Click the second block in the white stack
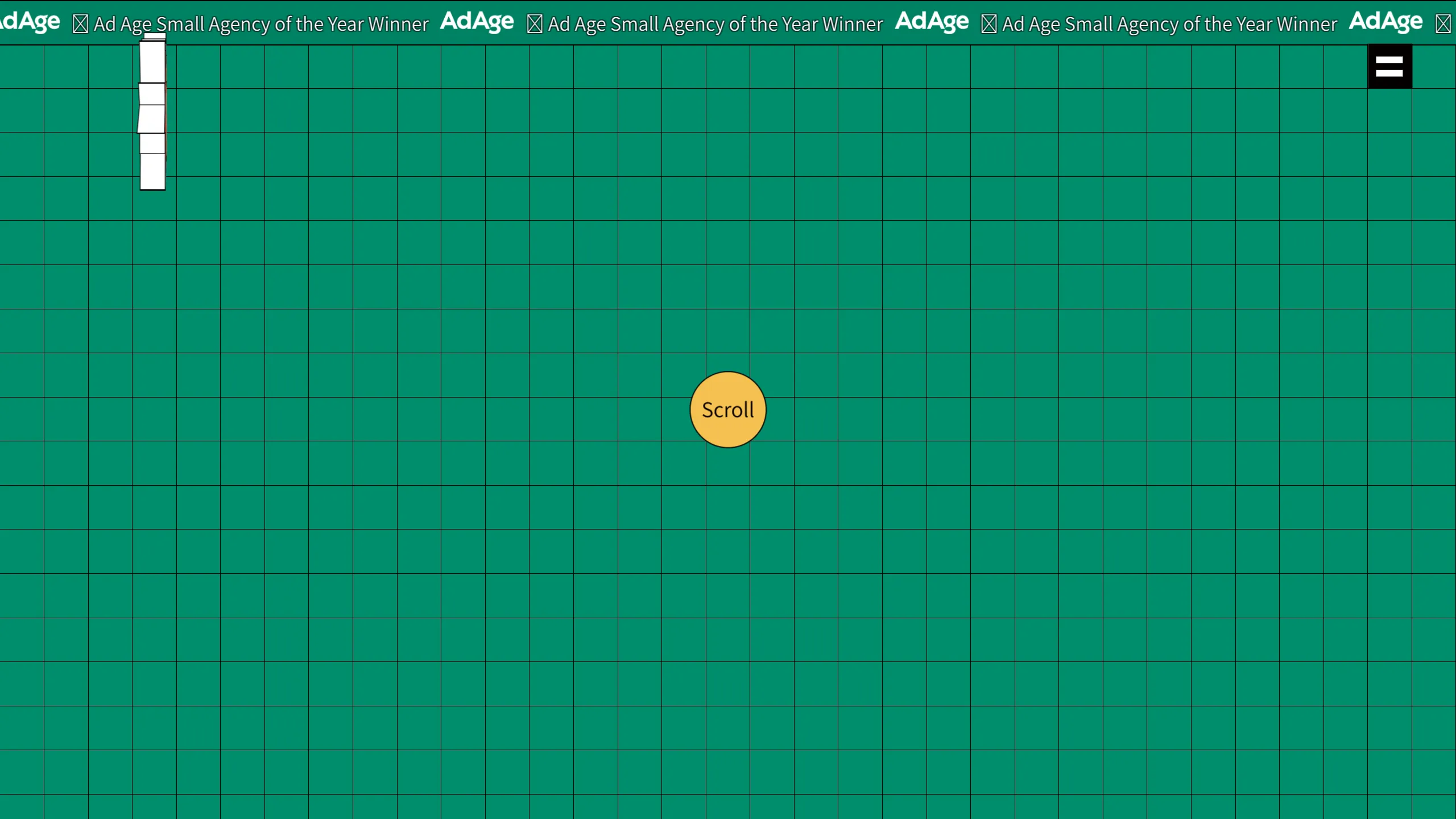Image resolution: width=1456 pixels, height=819 pixels. [152, 94]
